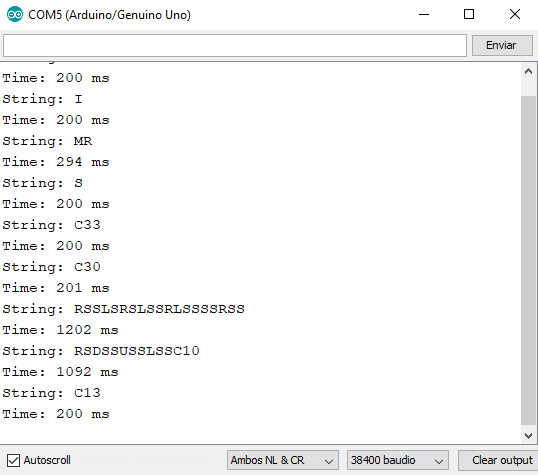Close the COM5 serial monitor window
This screenshot has width=538, height=475.
(515, 14)
